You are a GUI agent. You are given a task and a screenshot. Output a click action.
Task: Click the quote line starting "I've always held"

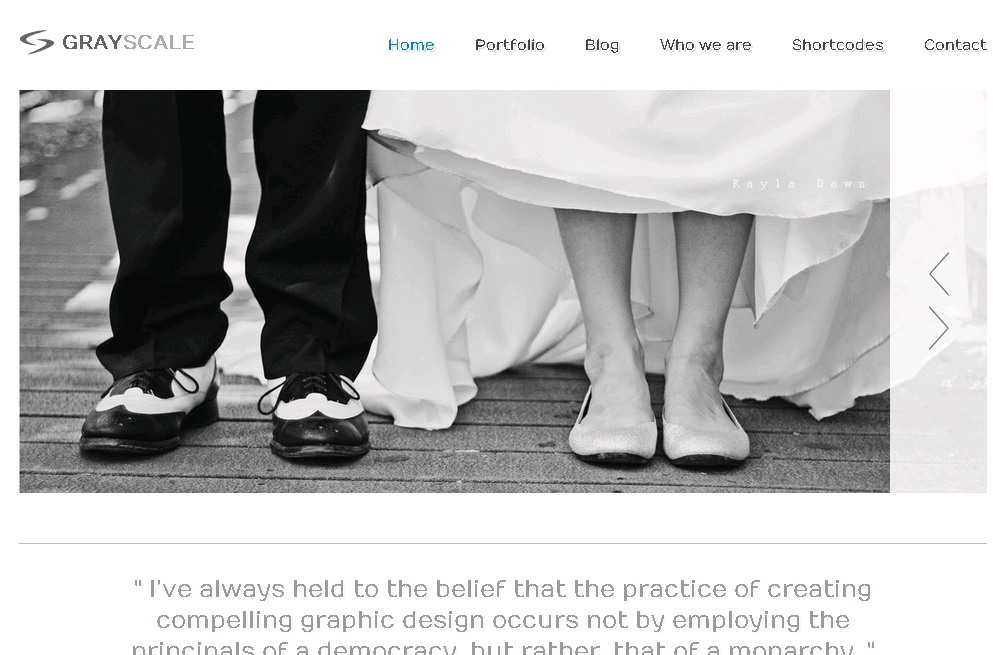[x=502, y=589]
